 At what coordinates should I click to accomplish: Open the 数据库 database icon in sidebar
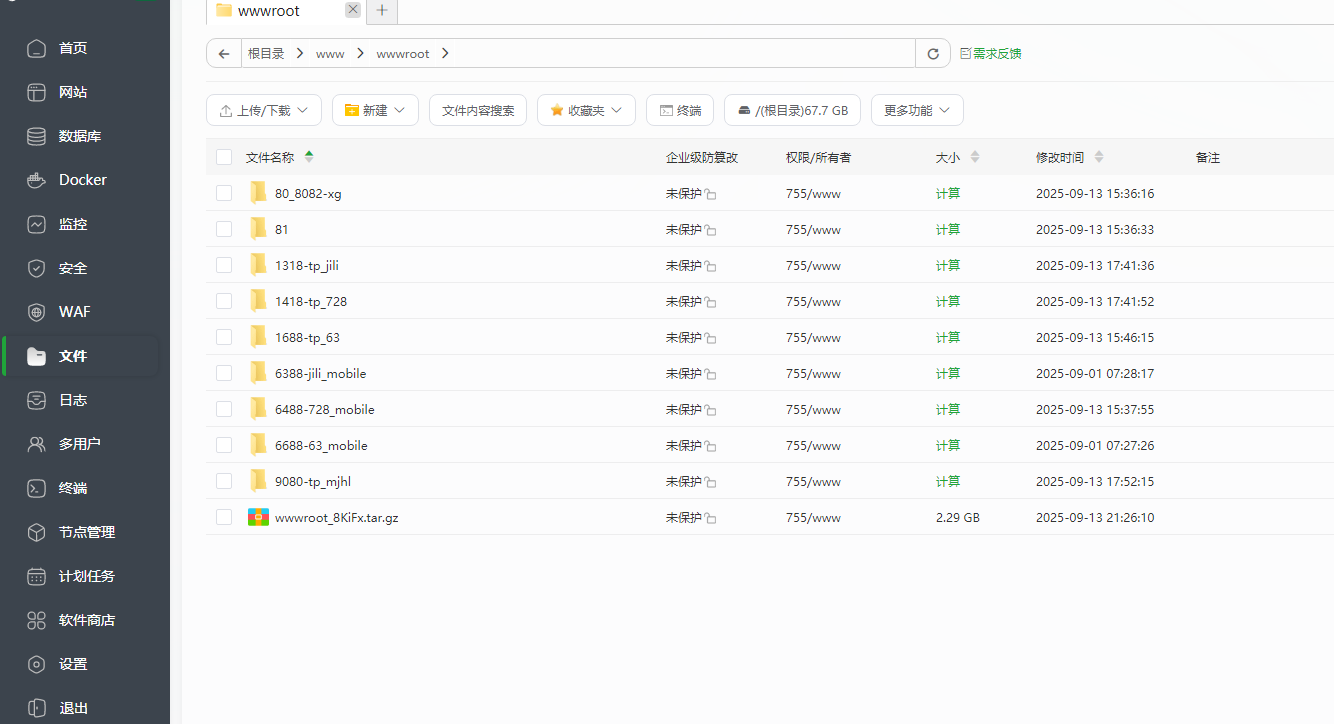click(x=37, y=136)
